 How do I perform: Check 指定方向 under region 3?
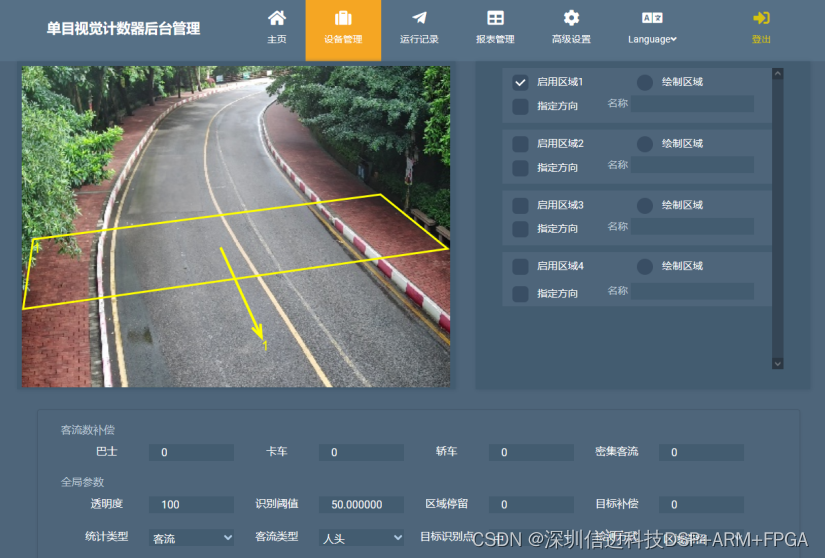520,229
